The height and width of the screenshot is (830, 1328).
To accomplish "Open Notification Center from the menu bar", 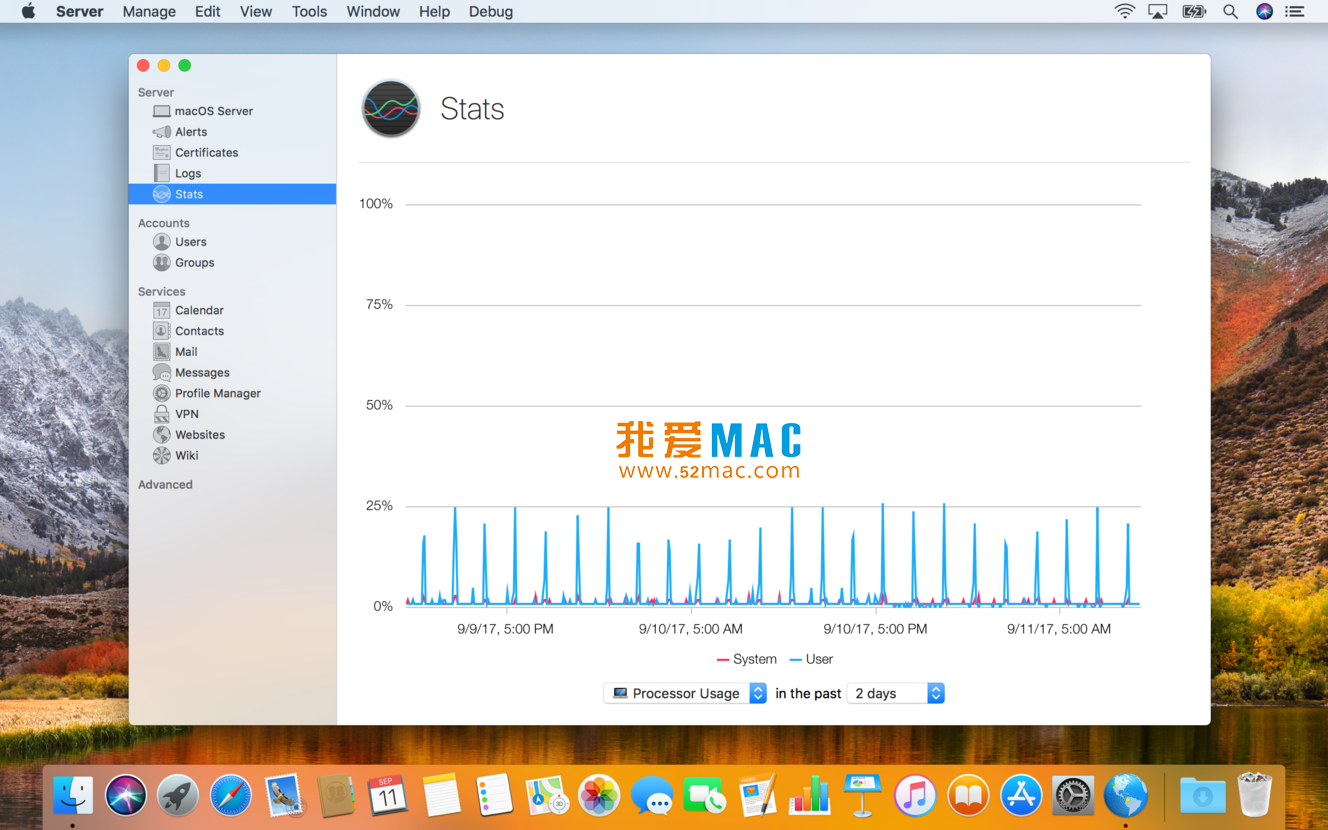I will click(x=1295, y=11).
